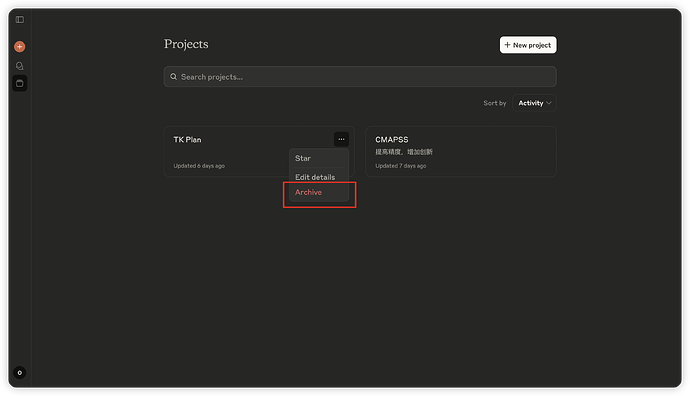Focus the Search projects field
690x396 pixels.
point(360,77)
